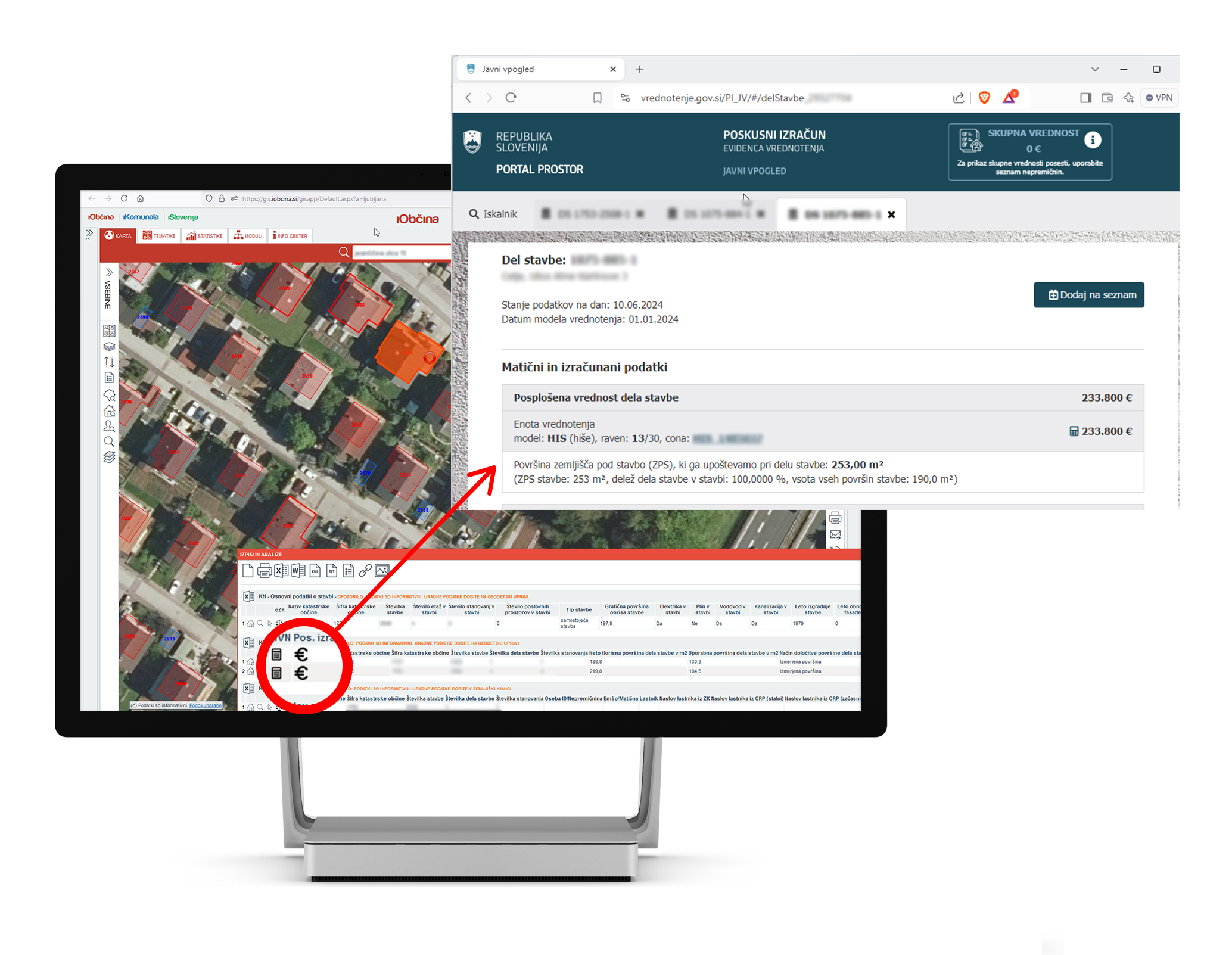This screenshot has height=955, width=1232.
Task: Expand the VSEBINE side panel
Action: 109,272
